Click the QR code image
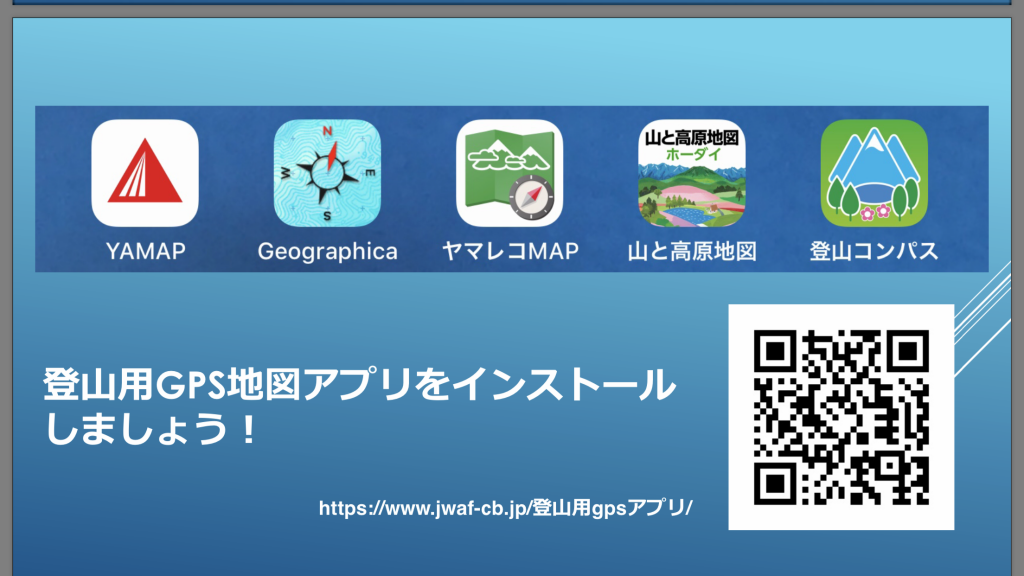1024x576 pixels. point(841,417)
